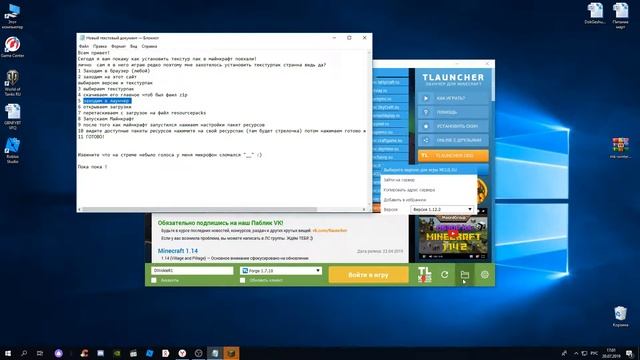Open the vk.com/tlauncher link
Screen dimensions: 640x360
point(329,231)
